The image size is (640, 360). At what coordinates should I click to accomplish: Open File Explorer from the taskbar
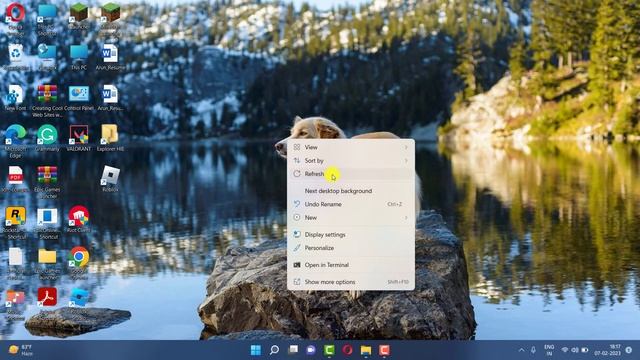366,350
